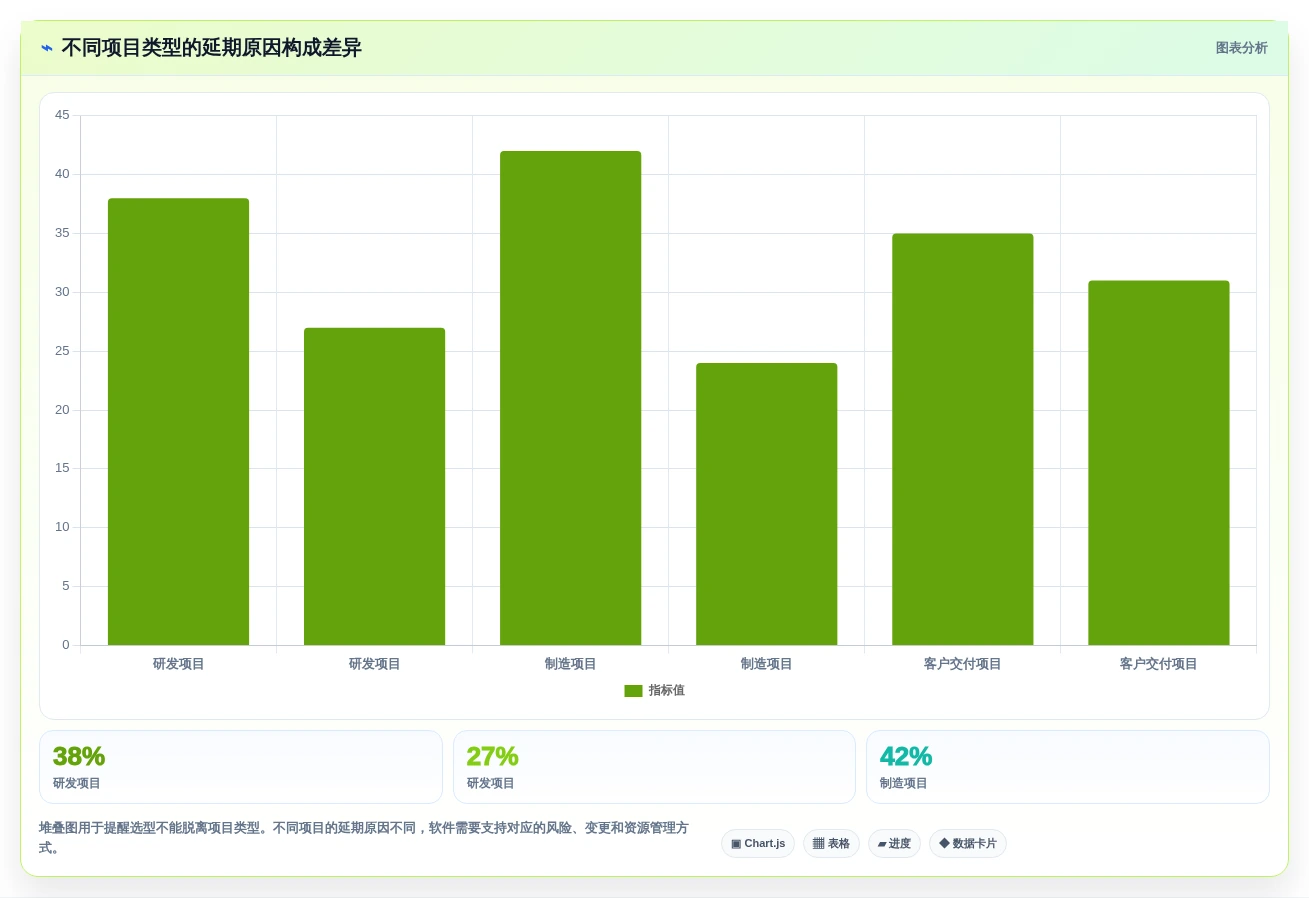Click the y-axis label 15
Viewport: 1309px width, 898px height.
coord(62,468)
